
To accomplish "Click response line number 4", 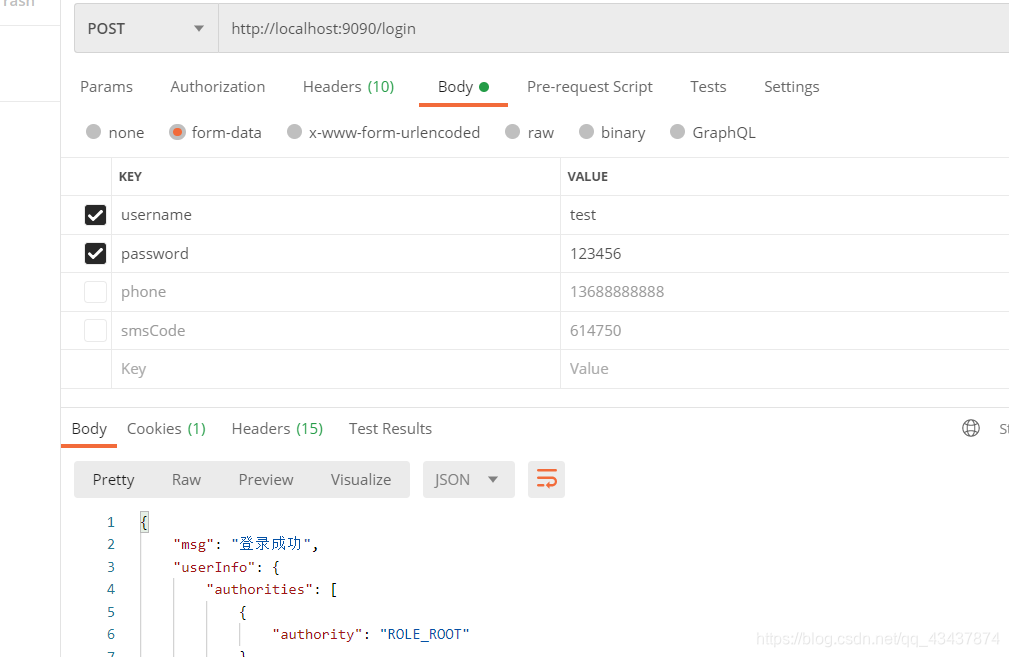I will pos(111,589).
